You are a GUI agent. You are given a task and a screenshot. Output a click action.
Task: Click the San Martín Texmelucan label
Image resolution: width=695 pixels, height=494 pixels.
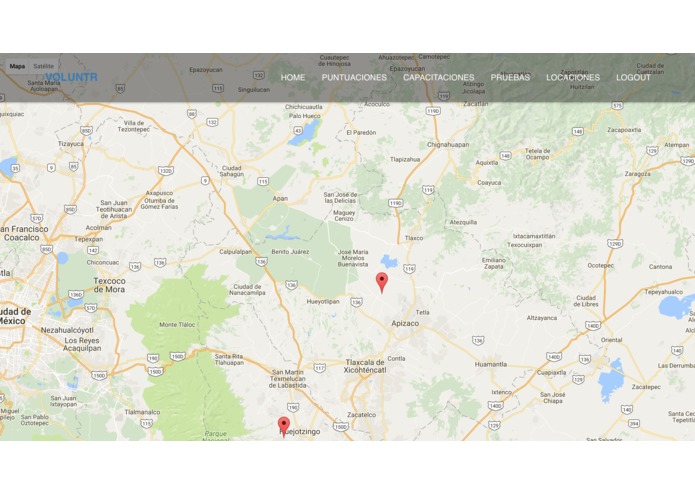[x=288, y=379]
